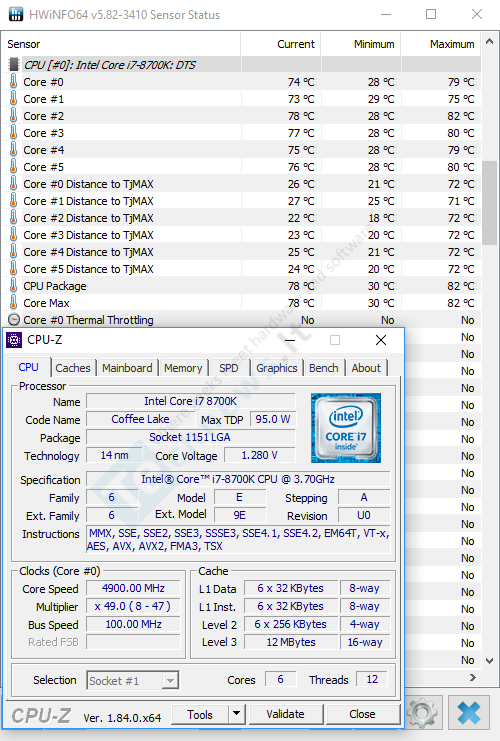Click clock icon beside Core #0 Thermal Throttling
Screen dimensions: 500x741
[x=14, y=320]
